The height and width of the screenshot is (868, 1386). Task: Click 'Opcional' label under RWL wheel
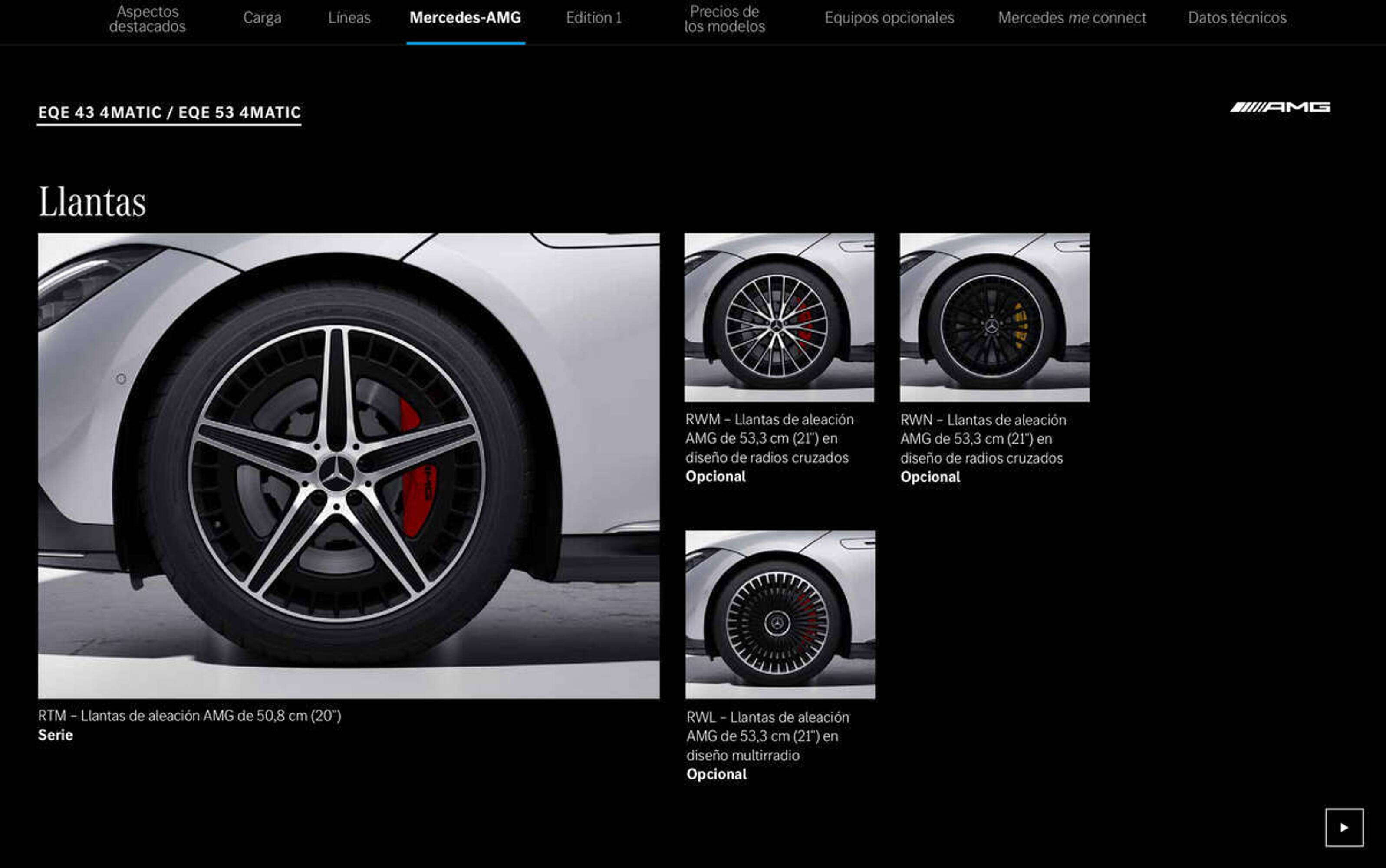click(x=717, y=774)
